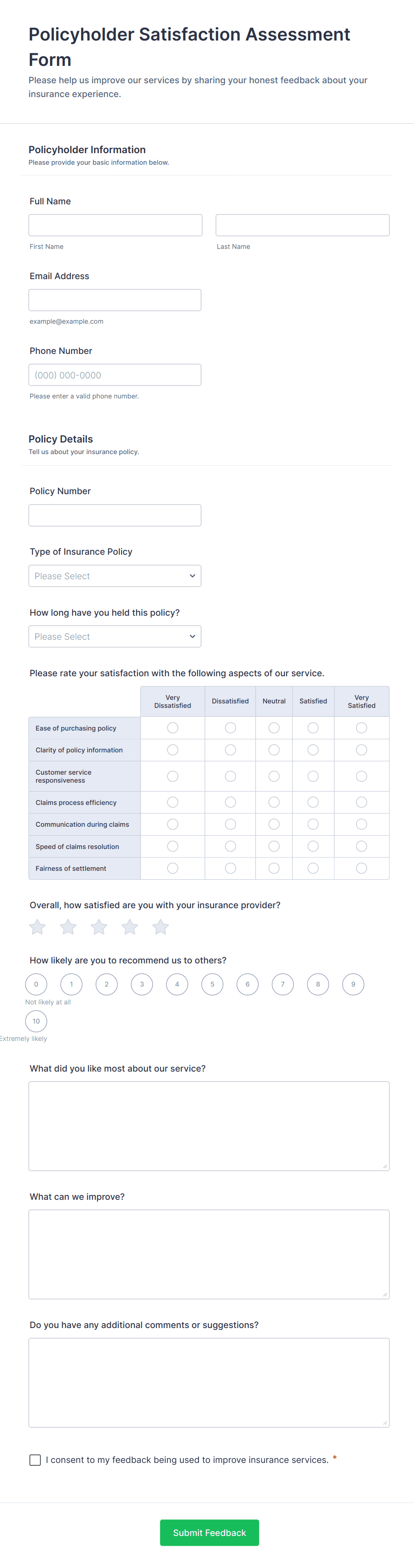
Task: Rate five stars for overall satisfaction
Action: [161, 927]
